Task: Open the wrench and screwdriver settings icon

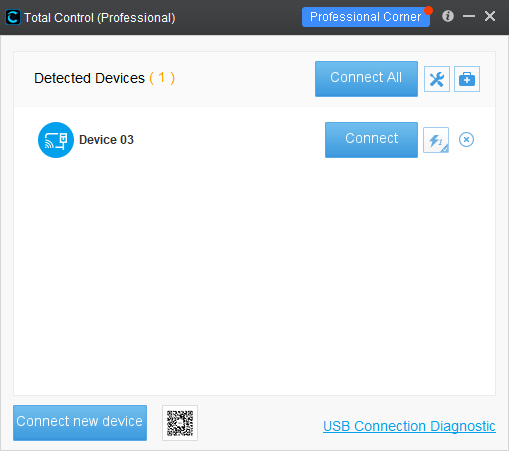Action: [x=437, y=79]
